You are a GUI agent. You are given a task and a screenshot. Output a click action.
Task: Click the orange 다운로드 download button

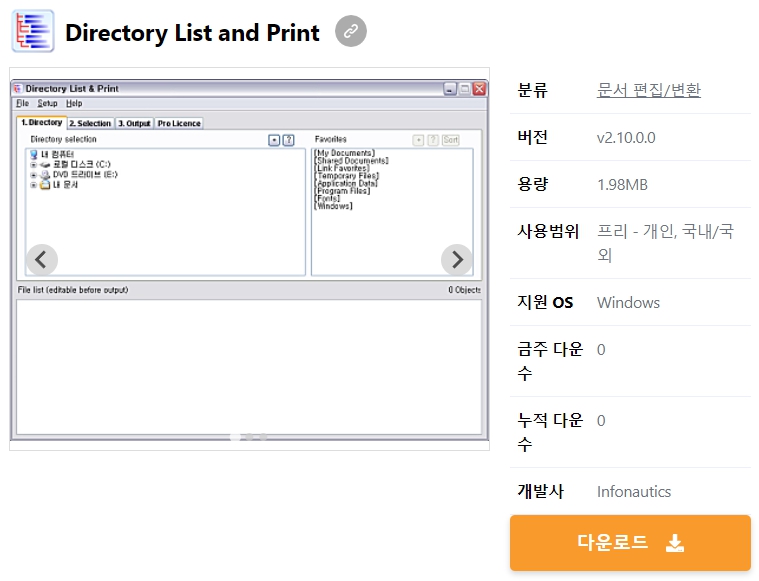point(630,543)
